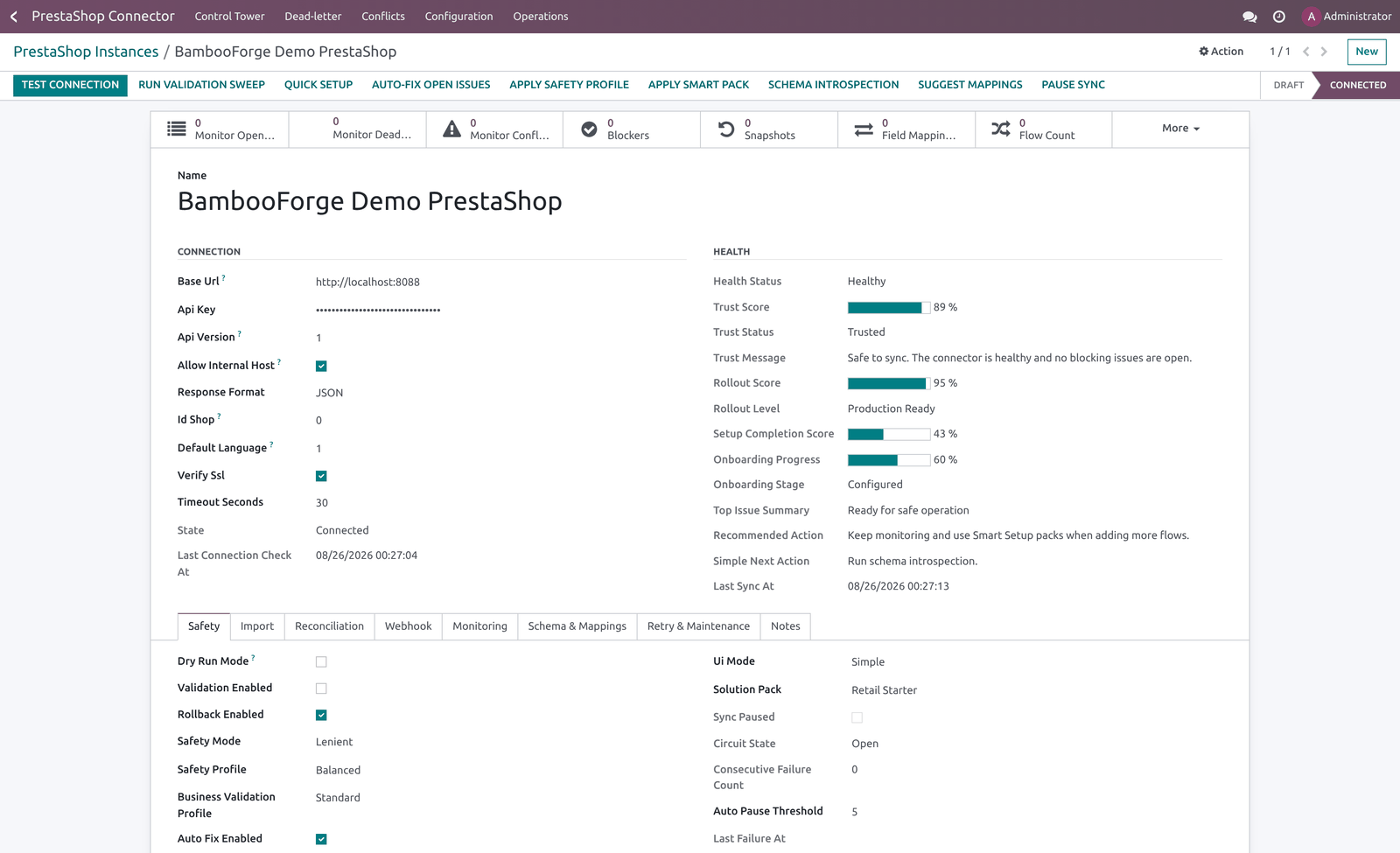Click the Trust Score progress bar
Image resolution: width=1400 pixels, height=853 pixels.
pyautogui.click(x=889, y=307)
